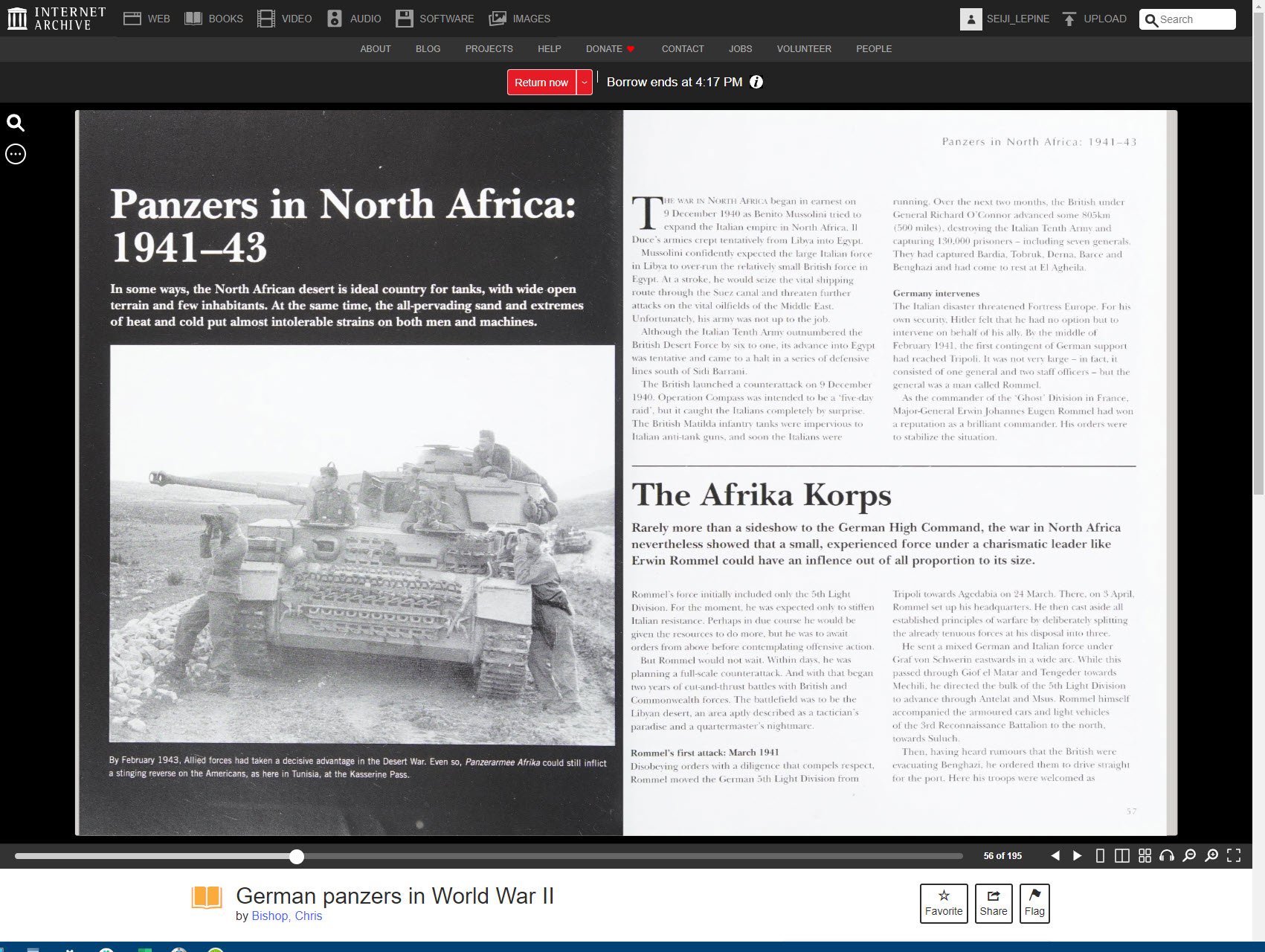The height and width of the screenshot is (952, 1265).
Task: Open author link Bishop, Chris
Action: click(x=286, y=916)
